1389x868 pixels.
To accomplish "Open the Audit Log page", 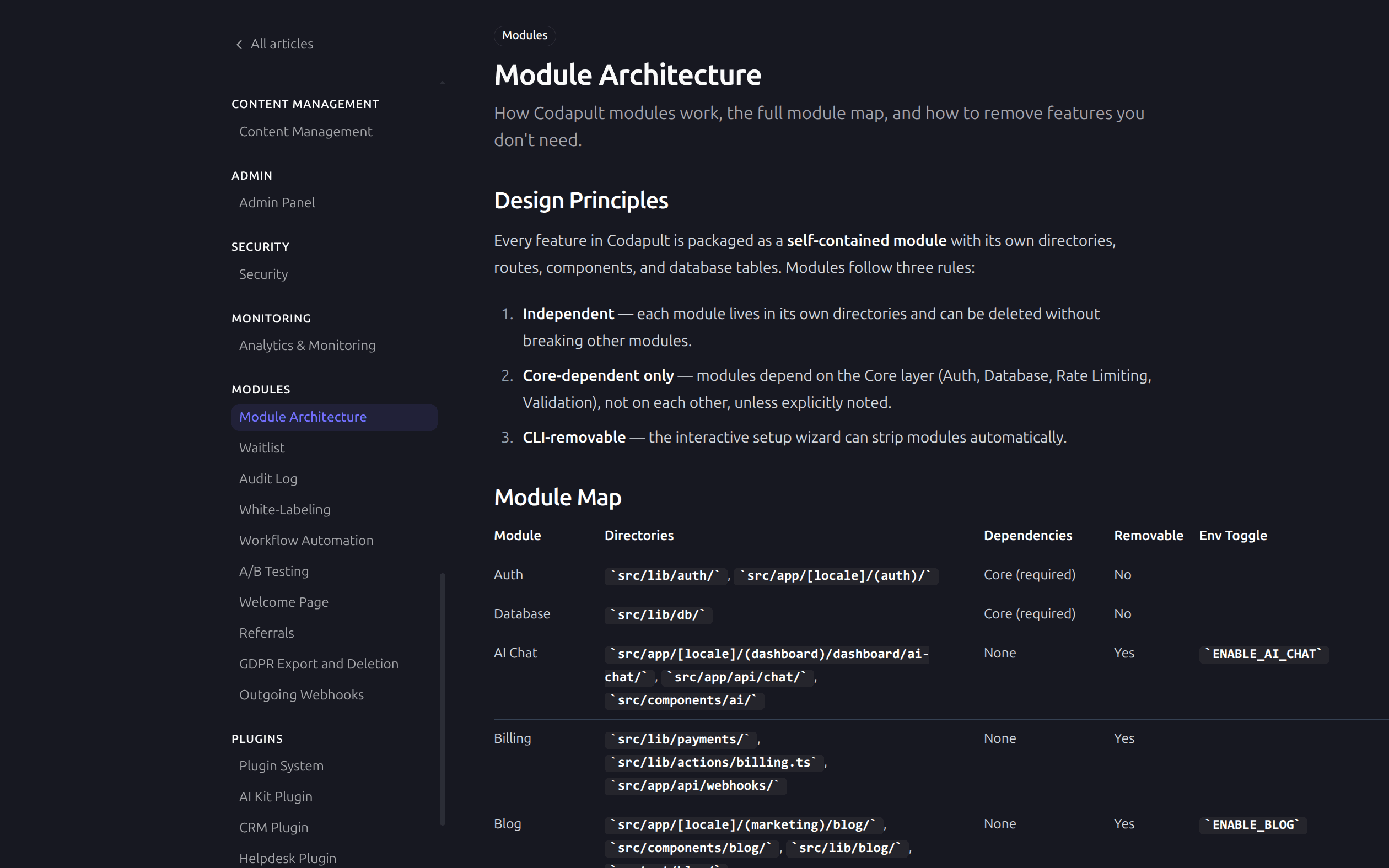I will pos(268,479).
